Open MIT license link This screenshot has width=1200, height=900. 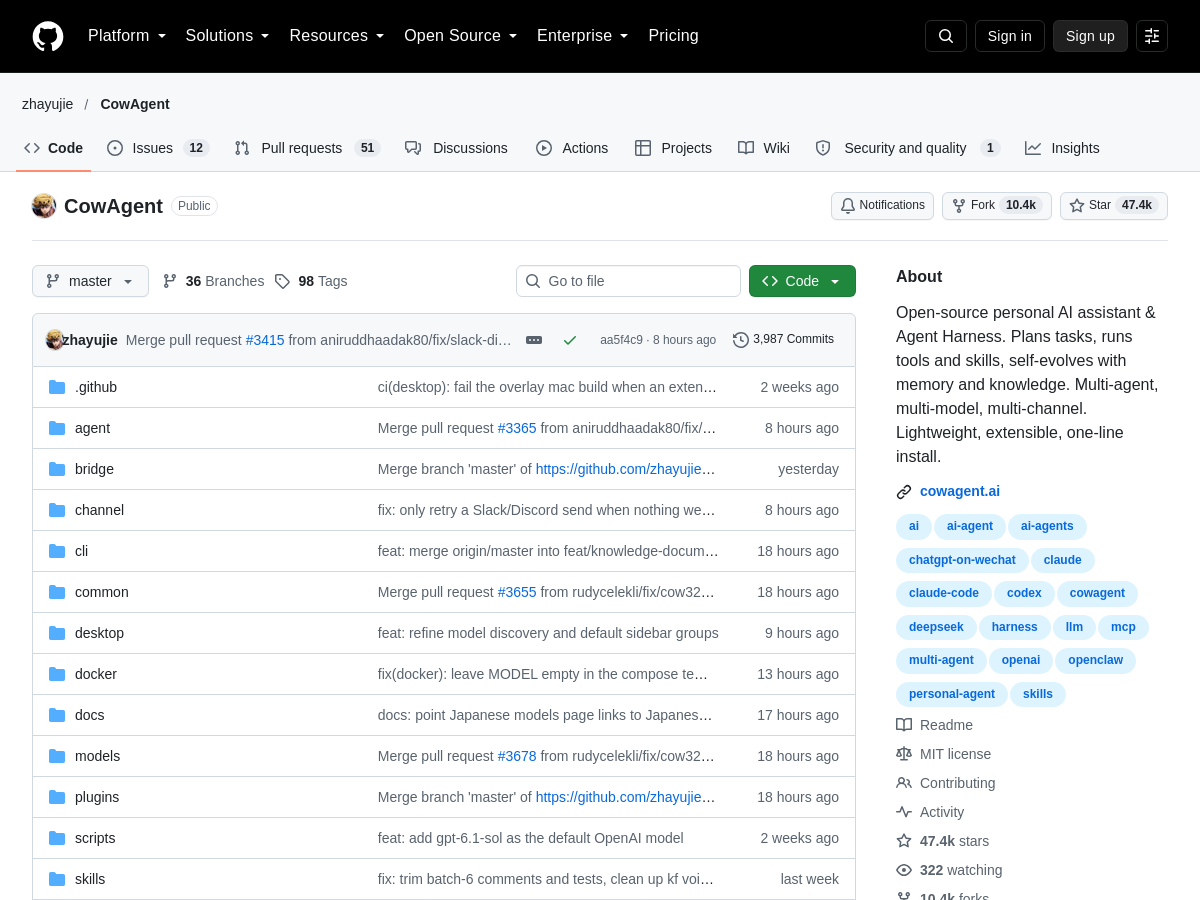point(943,754)
